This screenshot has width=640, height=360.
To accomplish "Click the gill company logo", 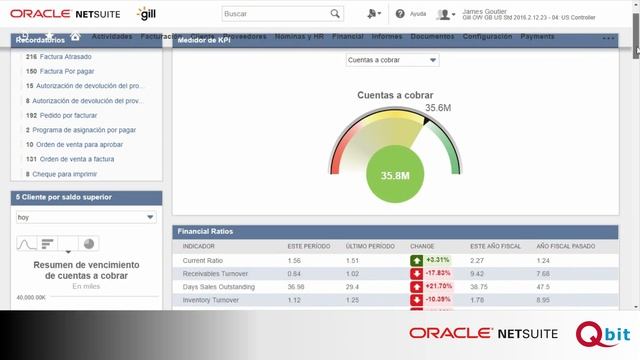I will tap(147, 14).
